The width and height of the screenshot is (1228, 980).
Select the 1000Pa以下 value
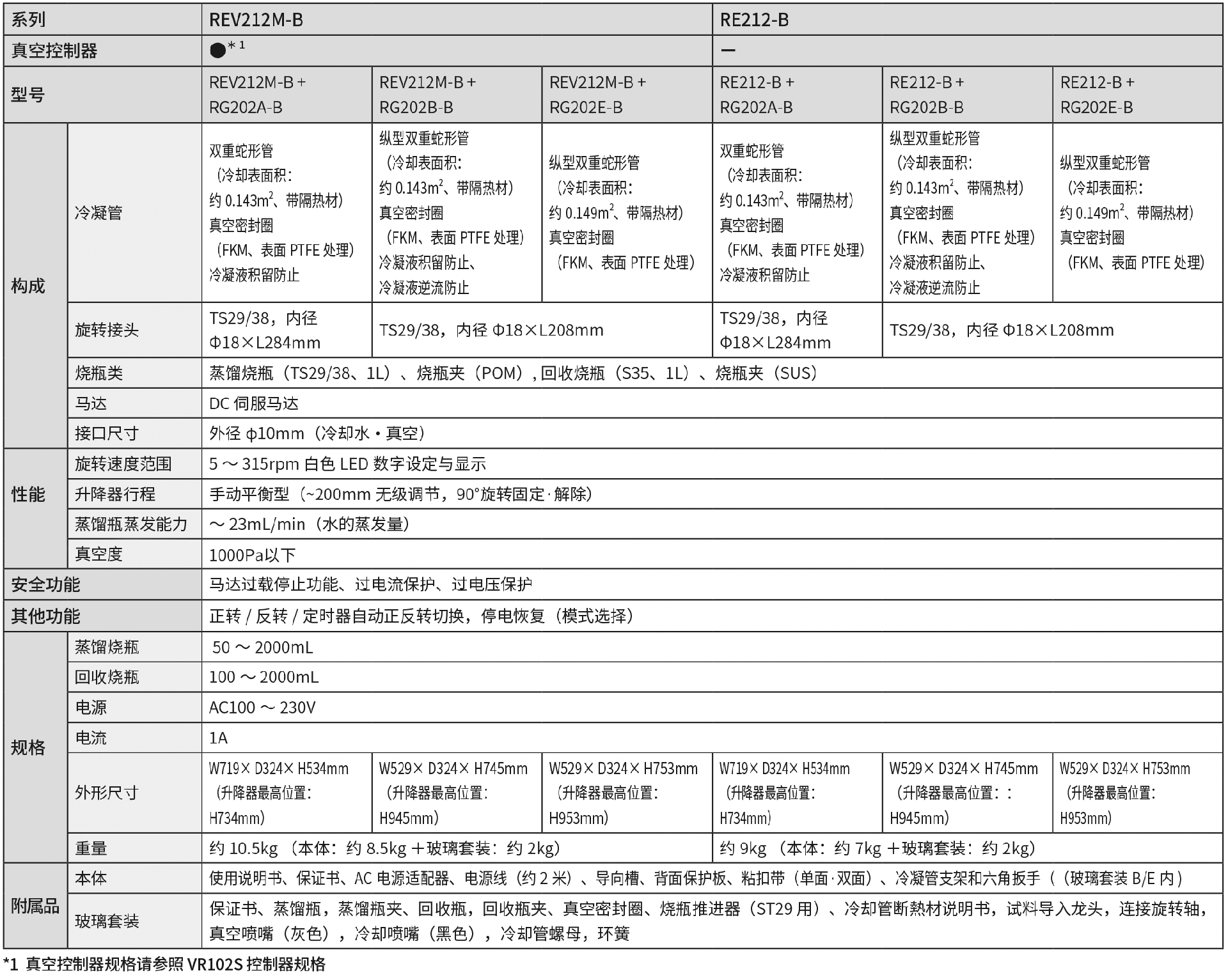(x=252, y=555)
